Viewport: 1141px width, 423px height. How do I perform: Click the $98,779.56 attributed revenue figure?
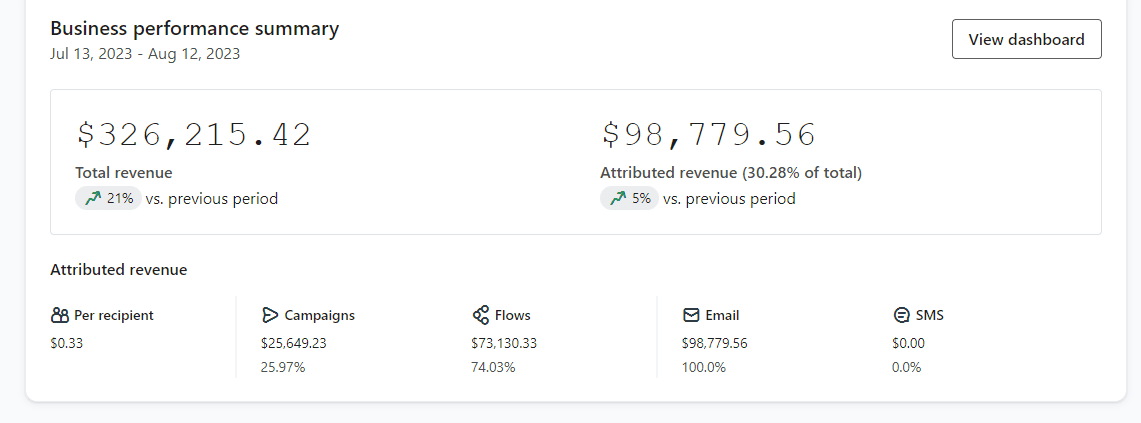coord(708,135)
